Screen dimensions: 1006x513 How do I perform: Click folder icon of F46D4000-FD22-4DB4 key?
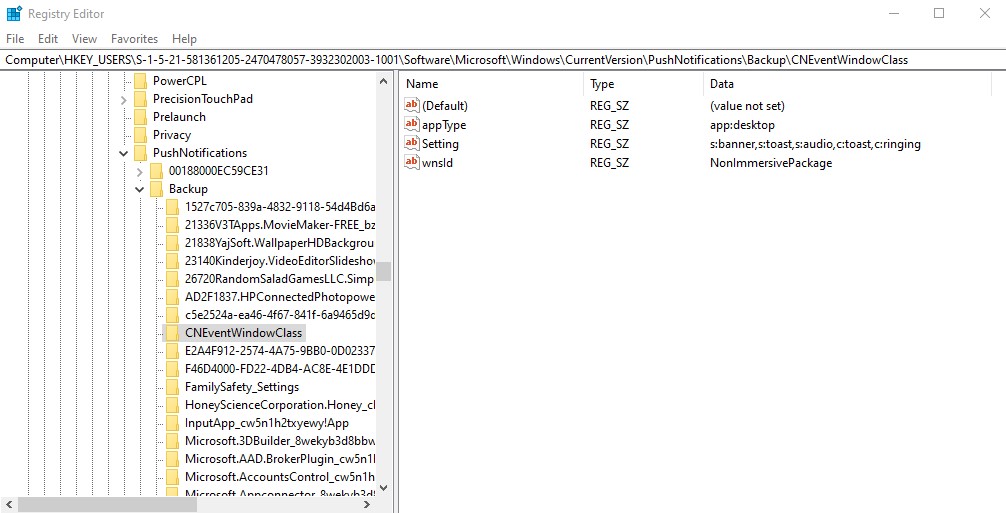[173, 369]
